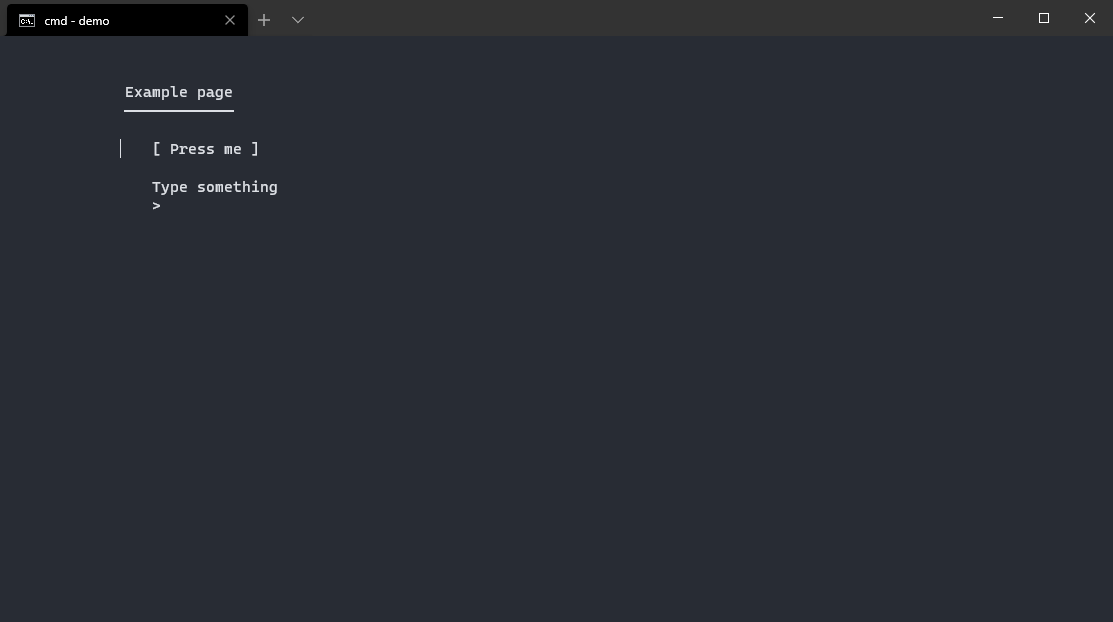Viewport: 1113px width, 622px height.
Task: Click the Example page heading
Action: pos(178,92)
